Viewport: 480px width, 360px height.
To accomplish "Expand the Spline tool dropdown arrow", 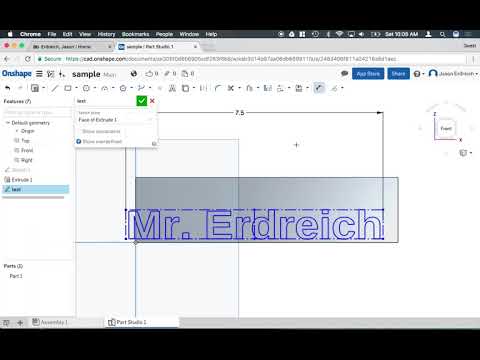I will point(150,88).
